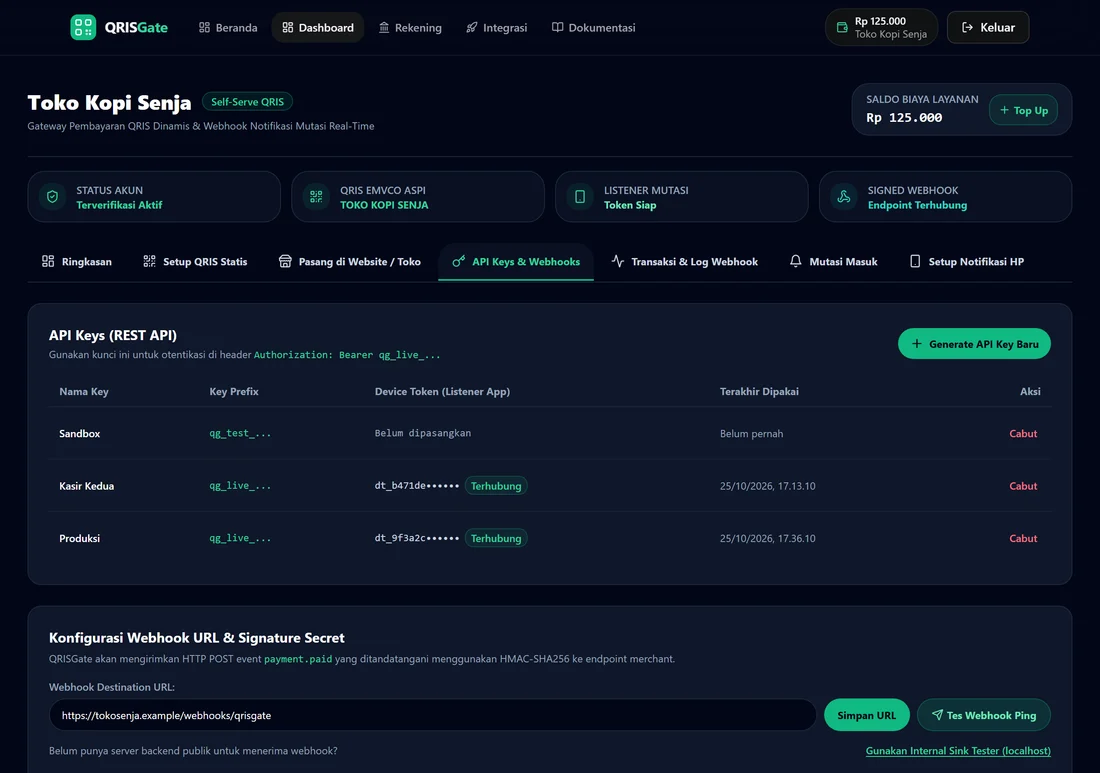Click the QR icon on QRIS EMVCo ASPI card

click(316, 197)
